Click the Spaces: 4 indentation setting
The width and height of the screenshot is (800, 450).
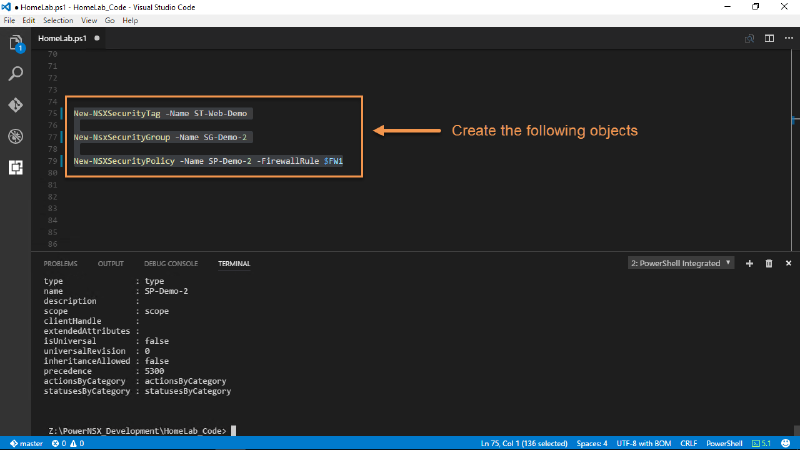(592, 443)
